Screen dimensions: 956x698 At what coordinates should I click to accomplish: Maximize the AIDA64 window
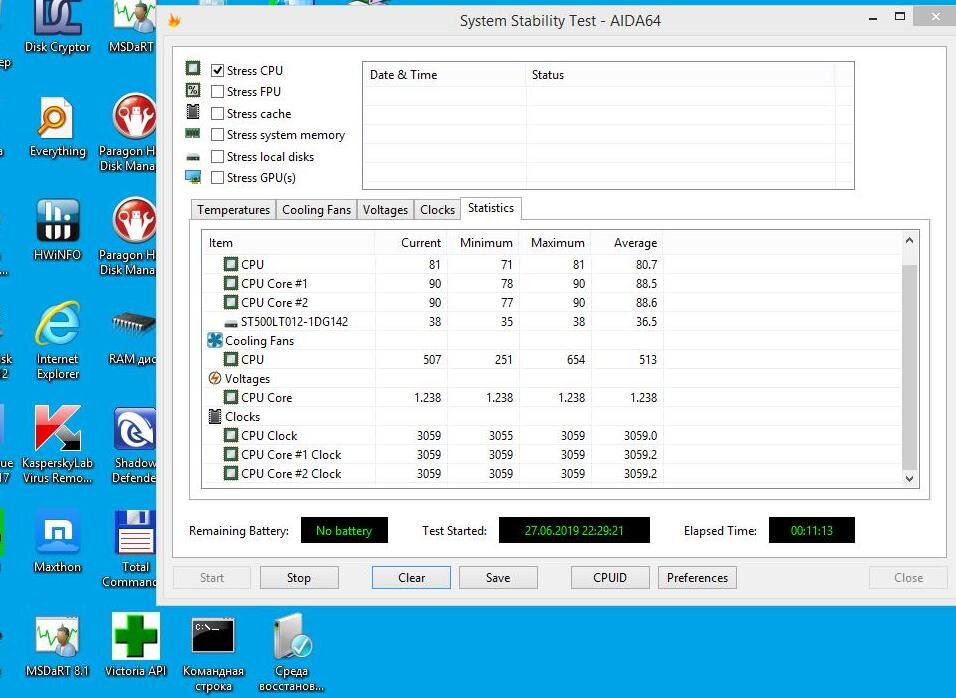pos(900,17)
